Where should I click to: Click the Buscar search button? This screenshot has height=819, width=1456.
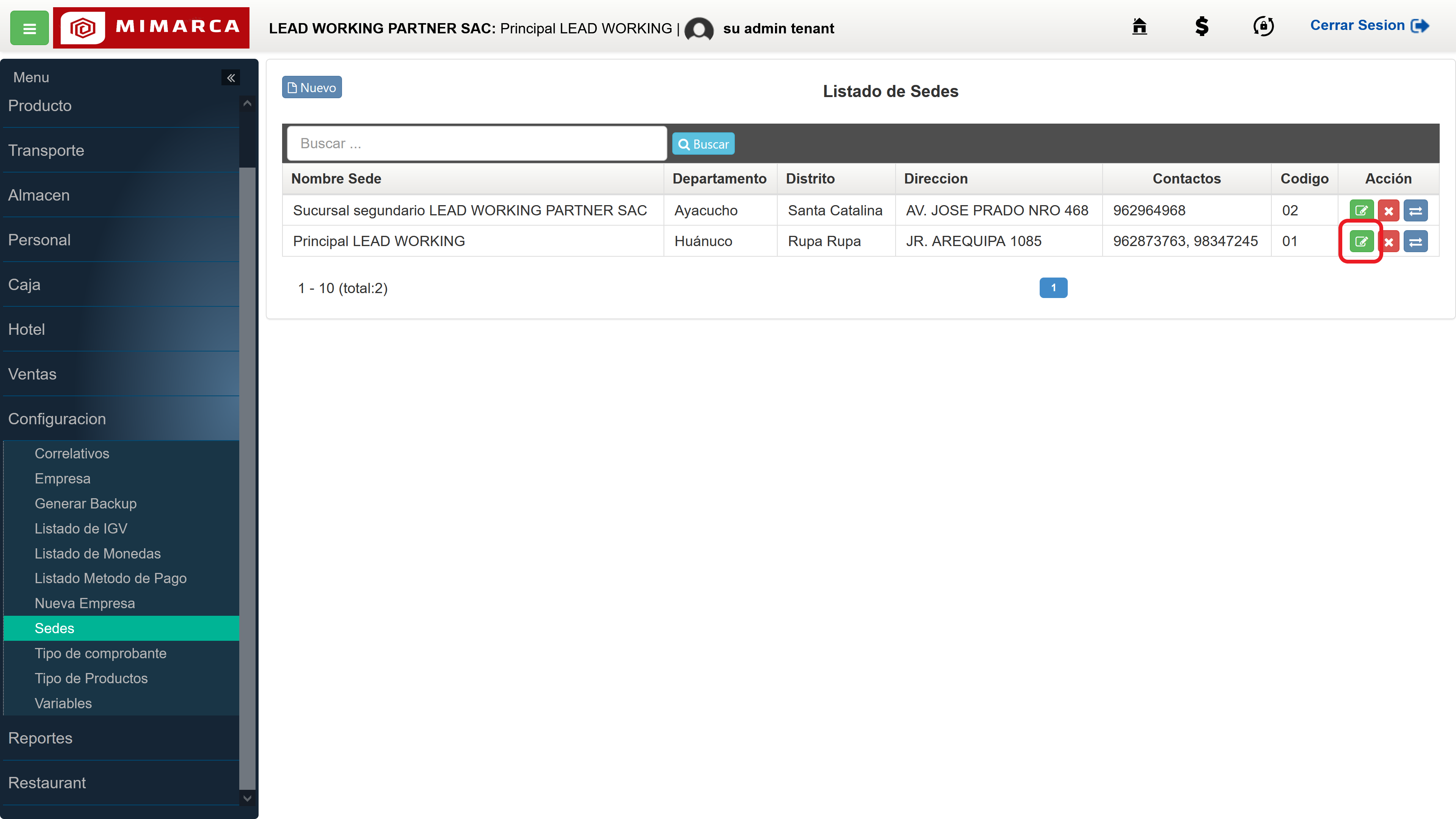pos(703,144)
